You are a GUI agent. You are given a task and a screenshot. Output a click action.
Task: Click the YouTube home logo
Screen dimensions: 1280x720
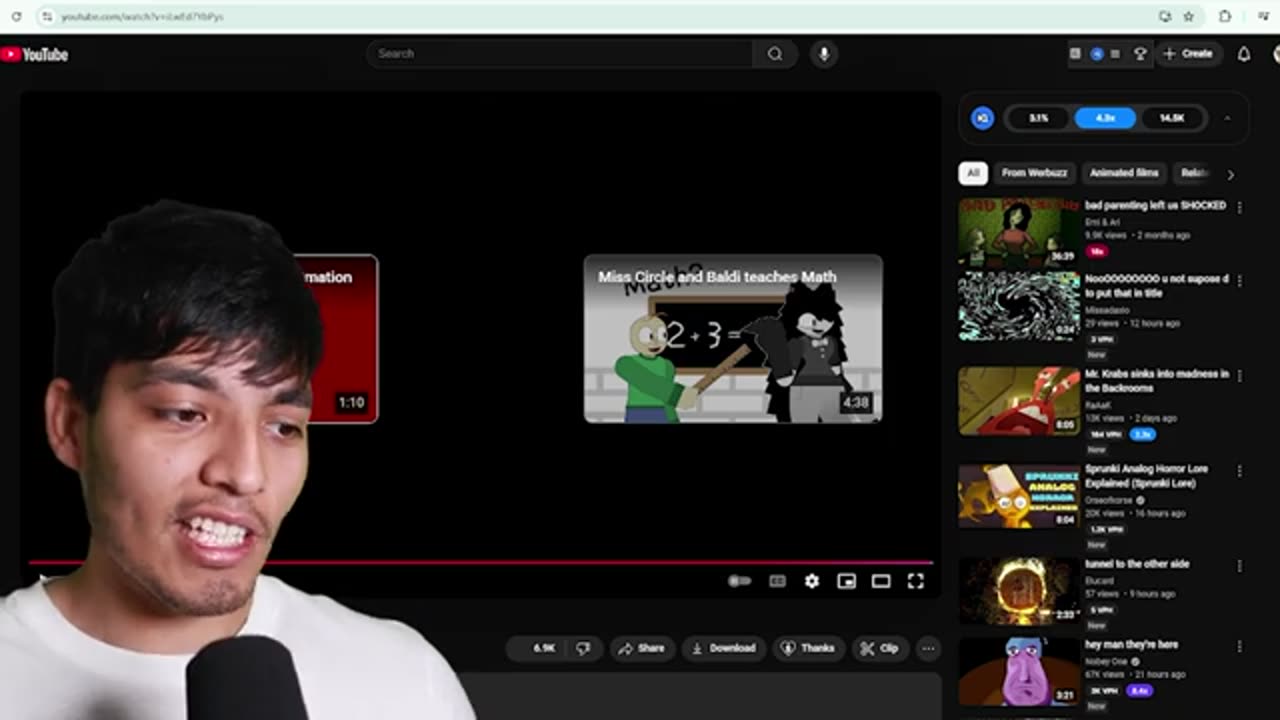click(x=35, y=54)
